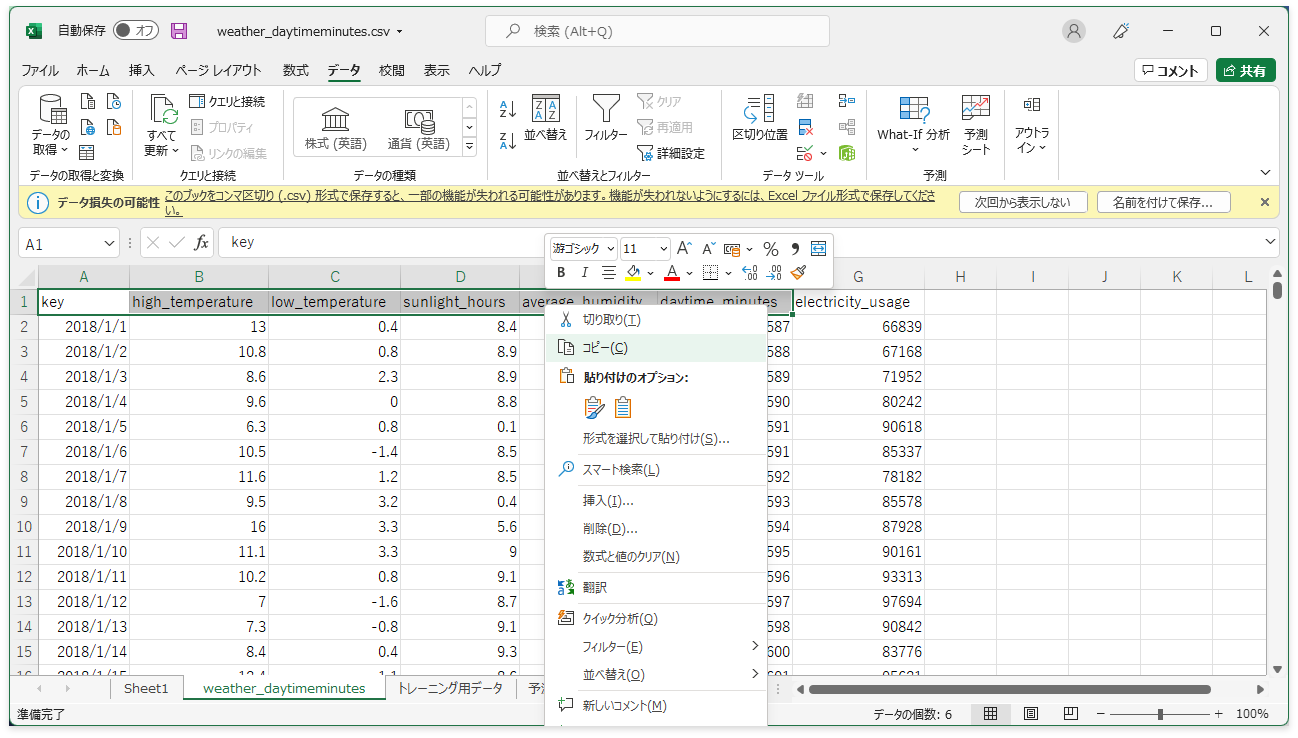Increase decimal places in mini toolbar
The height and width of the screenshot is (738, 1298).
(750, 273)
